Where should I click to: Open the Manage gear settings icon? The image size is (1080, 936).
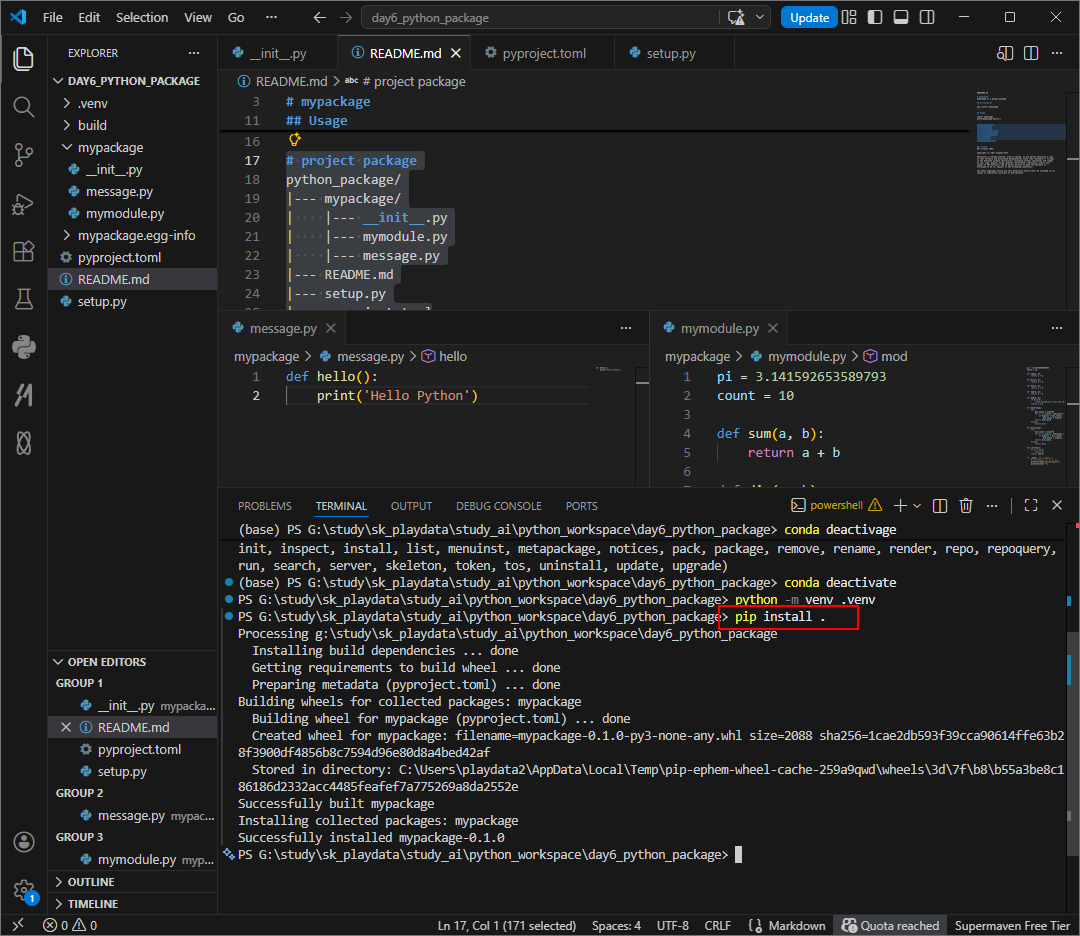[x=23, y=890]
